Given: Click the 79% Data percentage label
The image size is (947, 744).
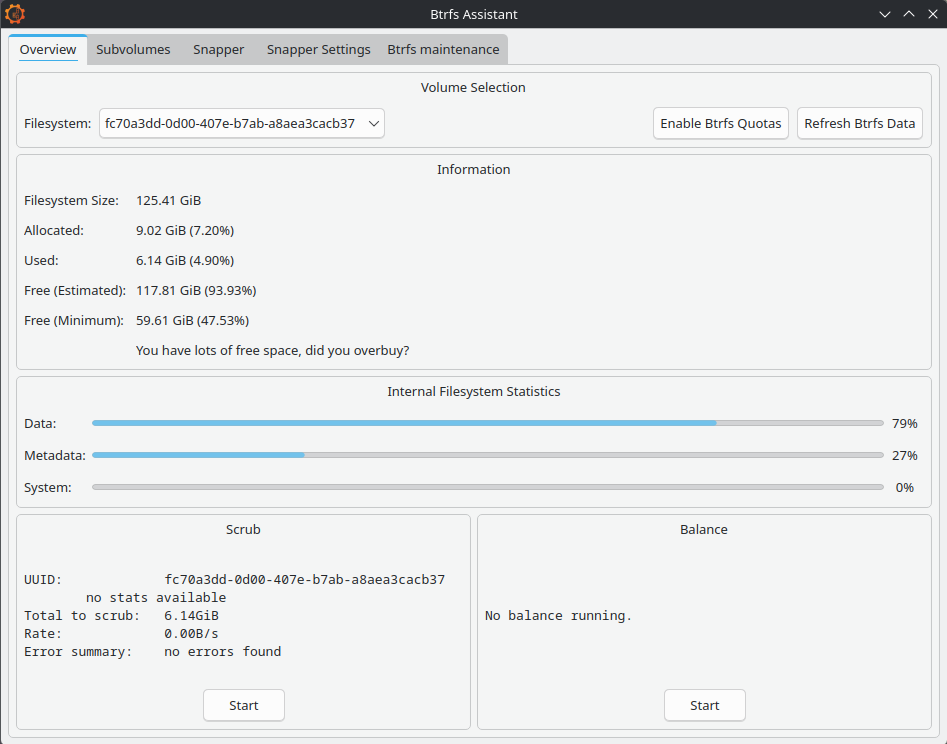Looking at the screenshot, I should pos(904,423).
